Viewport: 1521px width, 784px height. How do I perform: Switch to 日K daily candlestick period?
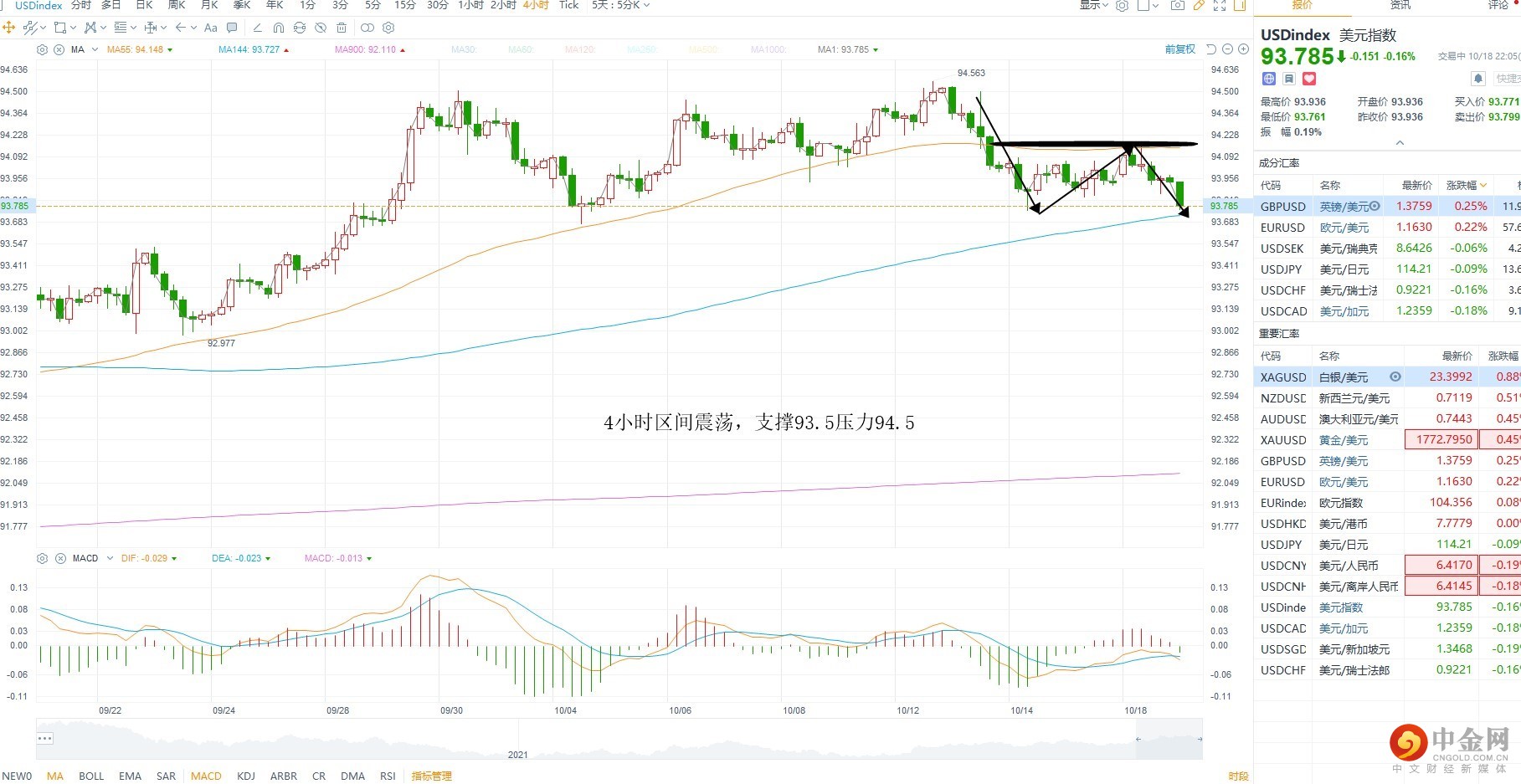[x=145, y=5]
